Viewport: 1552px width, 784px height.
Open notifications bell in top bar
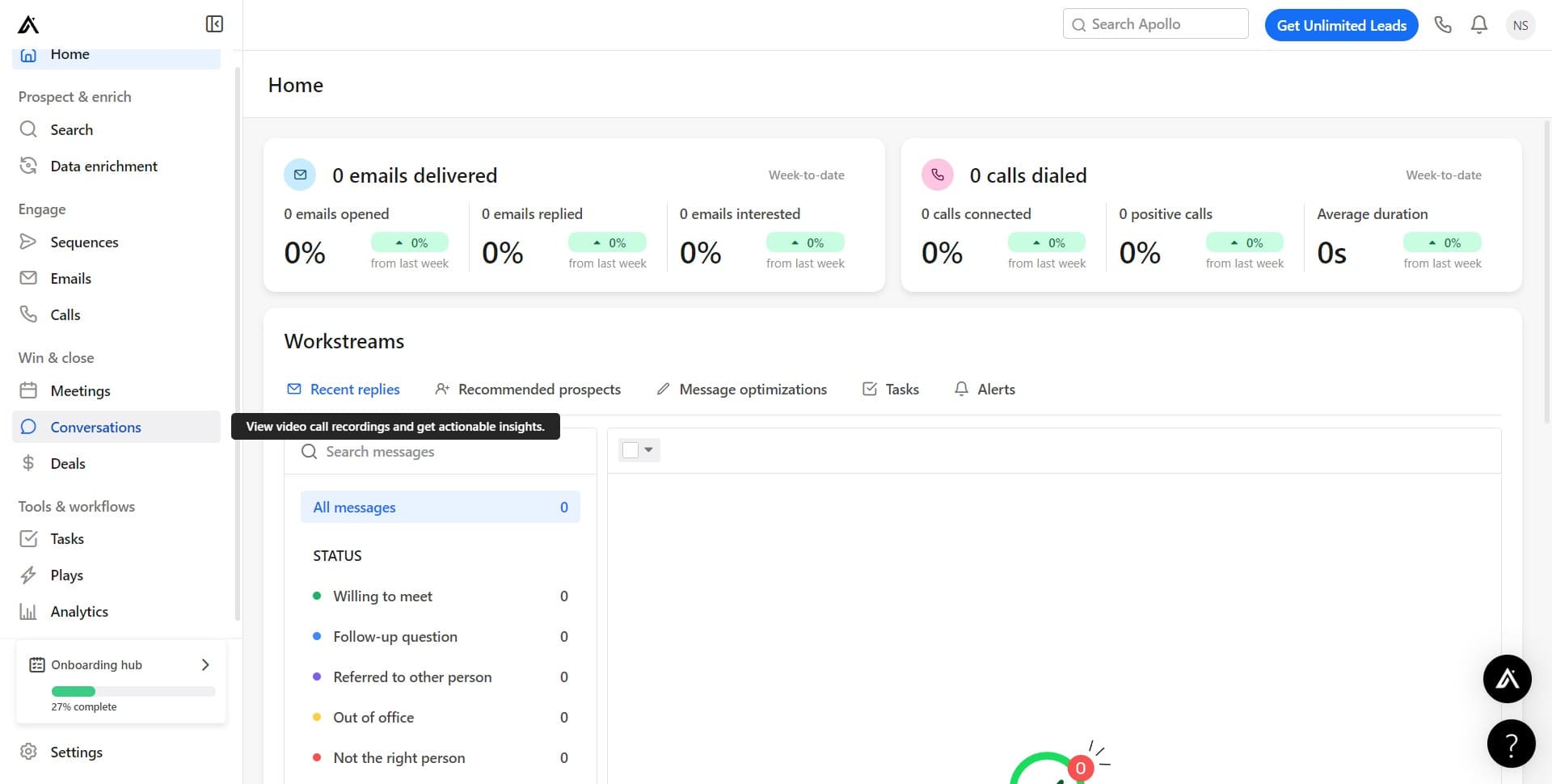pyautogui.click(x=1479, y=25)
